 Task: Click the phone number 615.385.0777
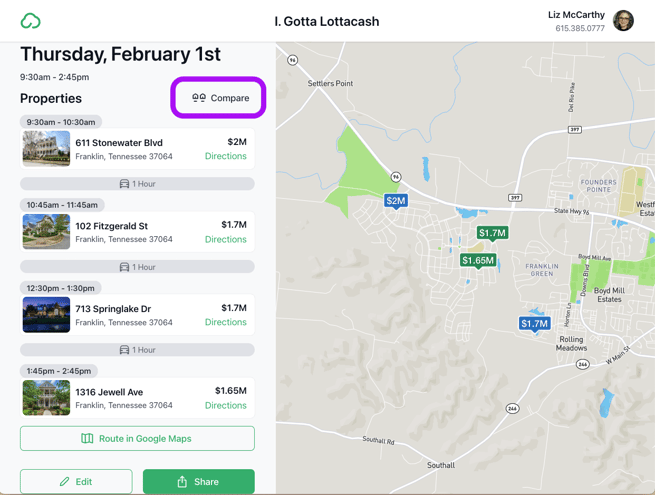coord(580,29)
